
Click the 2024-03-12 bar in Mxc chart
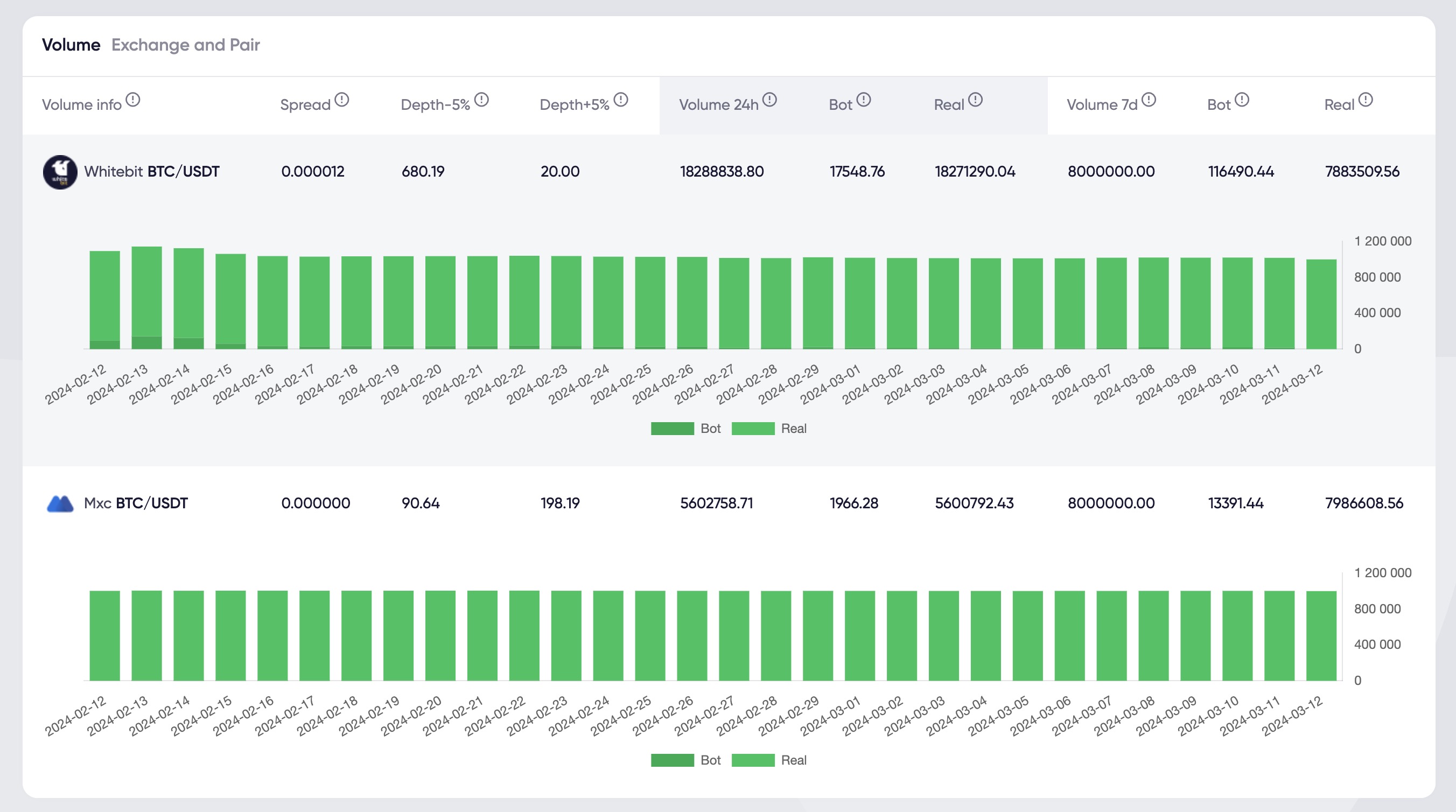(x=1321, y=636)
